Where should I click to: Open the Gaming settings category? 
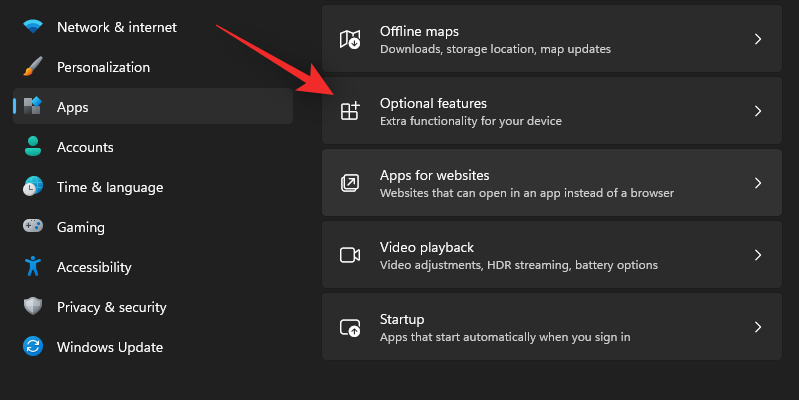(x=80, y=227)
